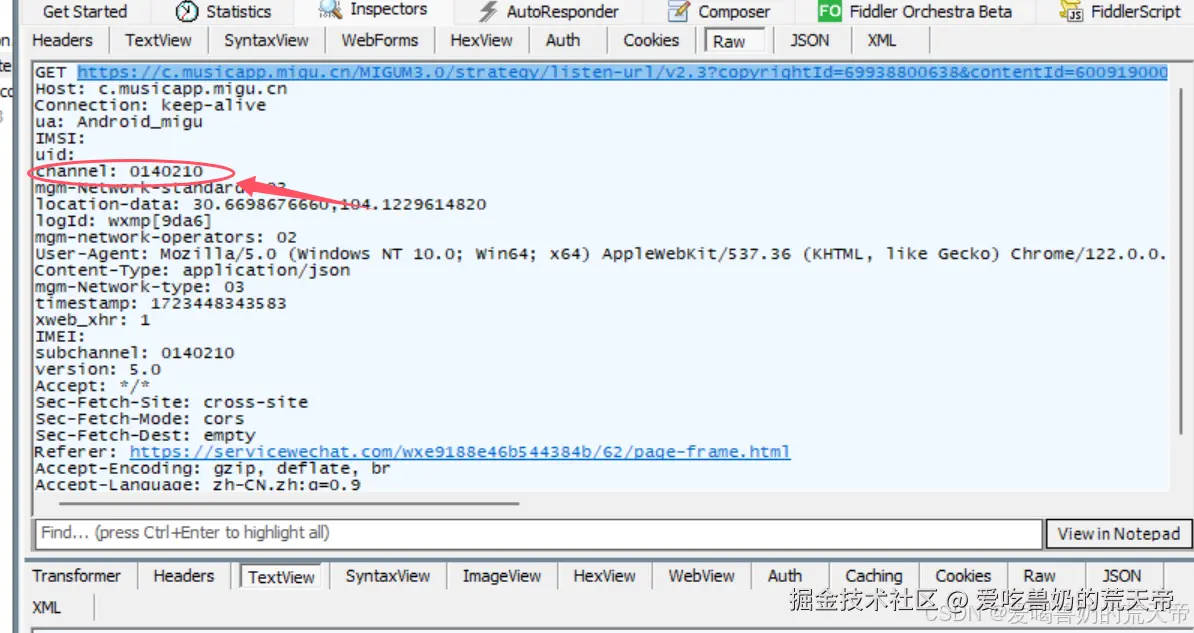This screenshot has height=633, width=1194.
Task: Click the 'mgm-network-operators: 02' line
Action: (x=166, y=238)
